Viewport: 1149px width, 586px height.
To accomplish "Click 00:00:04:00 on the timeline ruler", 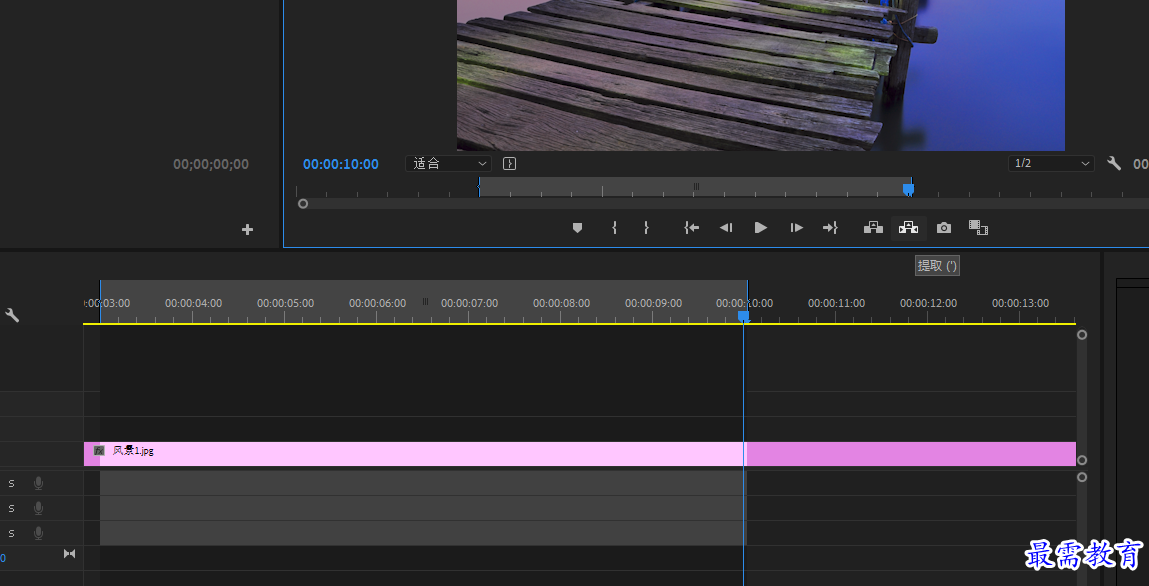I will [193, 303].
